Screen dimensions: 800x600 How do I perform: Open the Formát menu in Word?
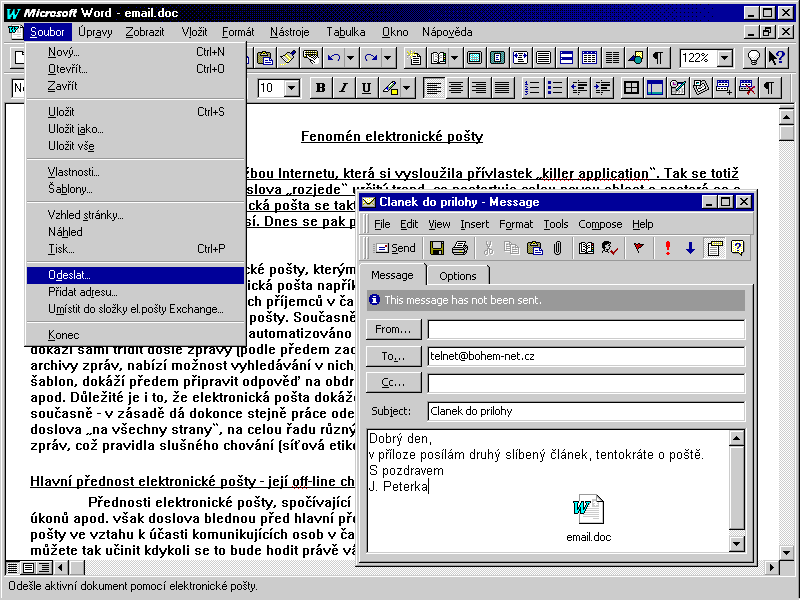(238, 32)
